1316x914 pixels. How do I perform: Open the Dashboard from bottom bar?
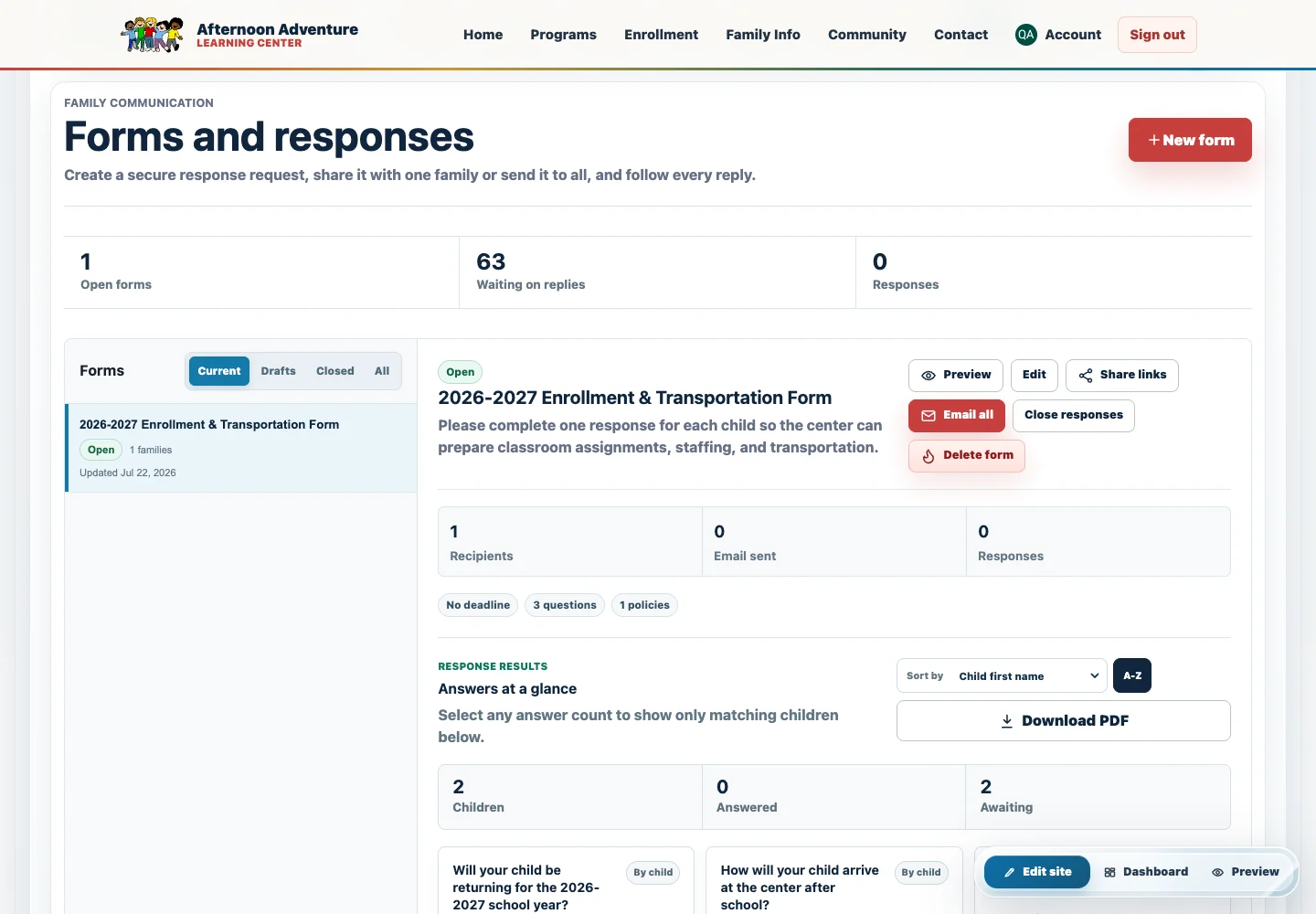click(1146, 872)
